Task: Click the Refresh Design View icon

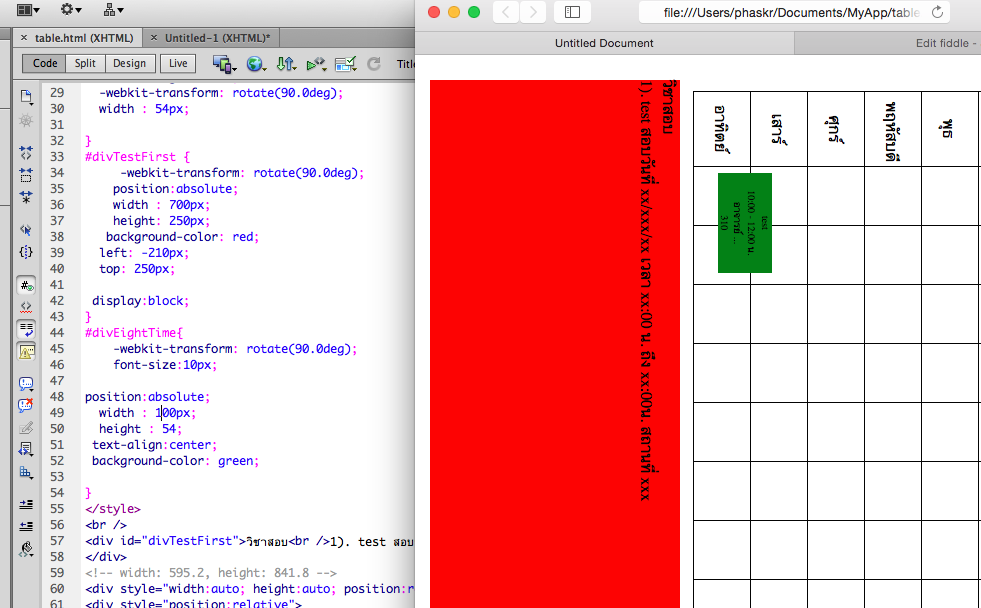Action: [x=374, y=64]
